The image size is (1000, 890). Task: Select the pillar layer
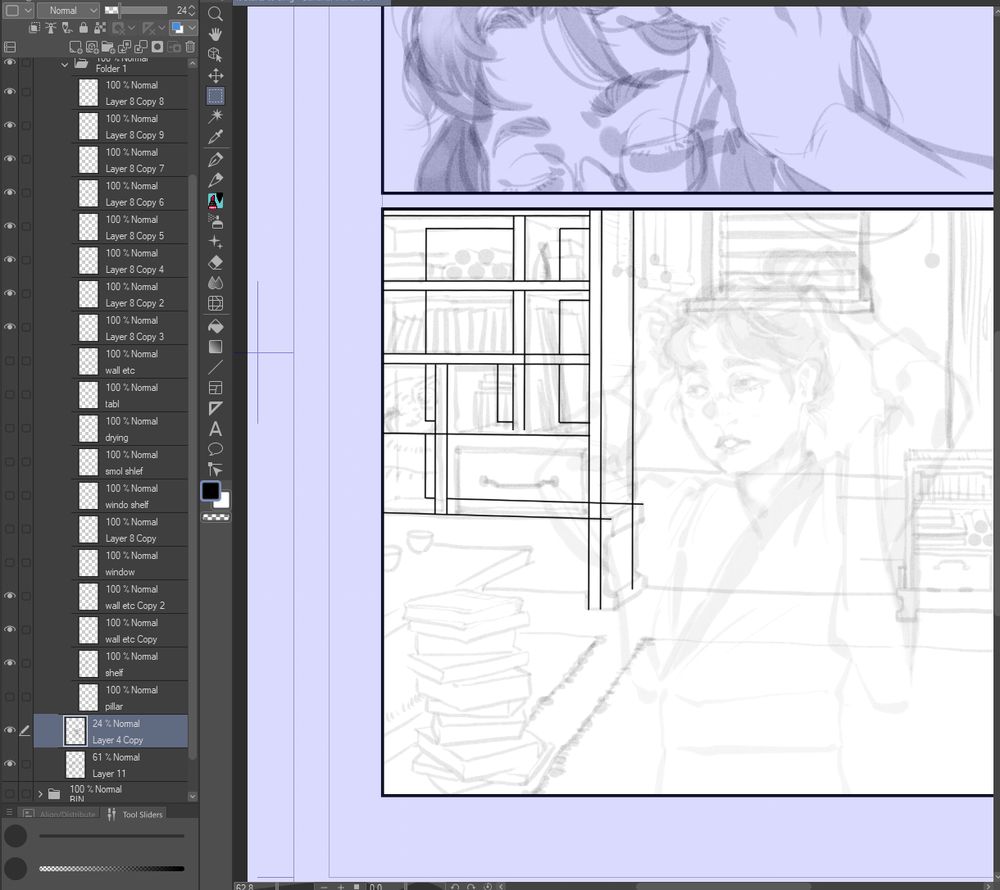click(x=130, y=697)
